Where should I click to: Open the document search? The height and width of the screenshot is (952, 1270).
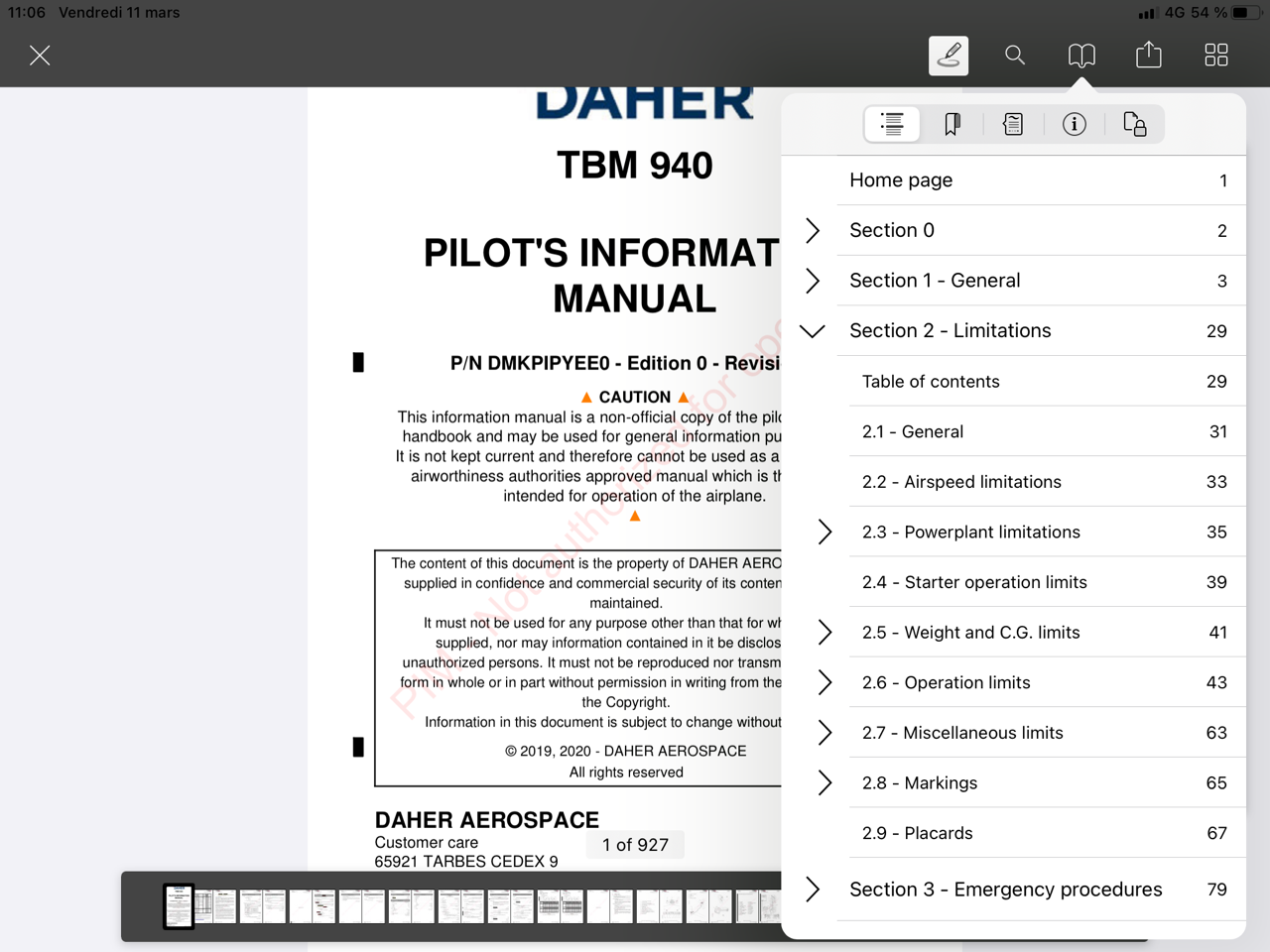pos(1015,56)
